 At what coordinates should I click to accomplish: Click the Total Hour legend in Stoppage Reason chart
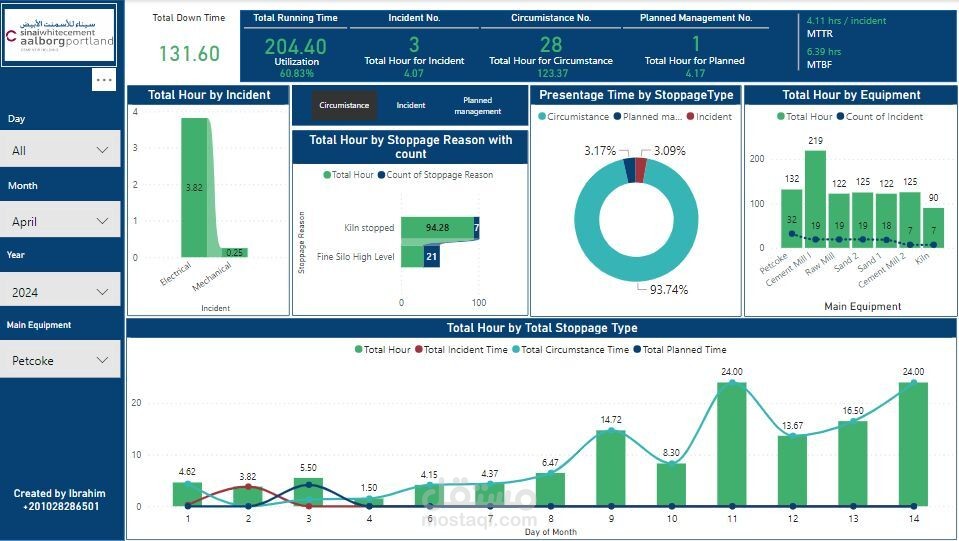pos(348,175)
